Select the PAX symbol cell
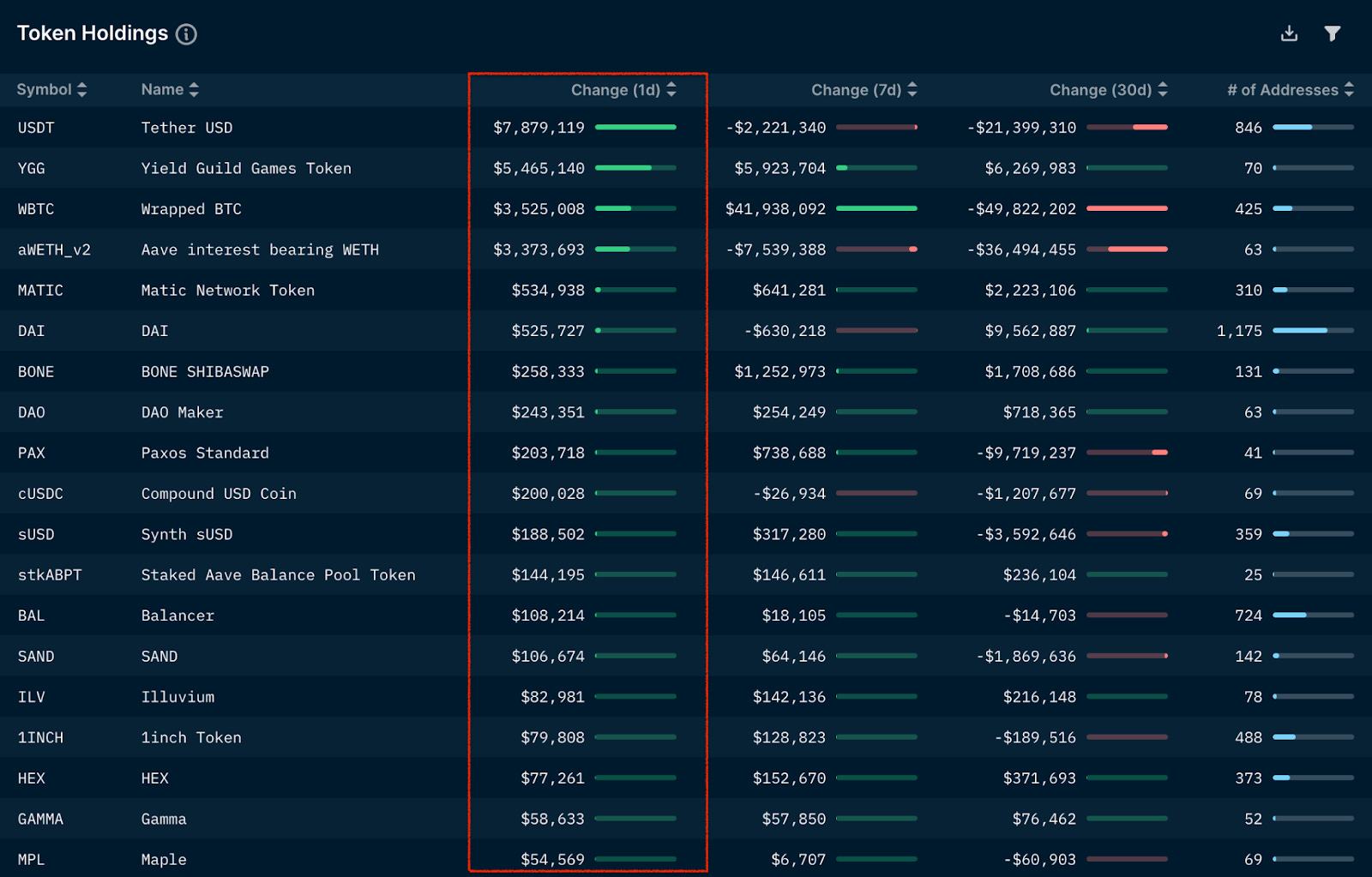1372x877 pixels. pyautogui.click(x=31, y=454)
